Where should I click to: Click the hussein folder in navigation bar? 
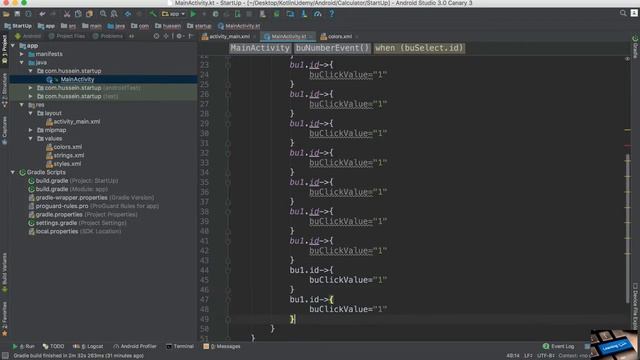168,26
